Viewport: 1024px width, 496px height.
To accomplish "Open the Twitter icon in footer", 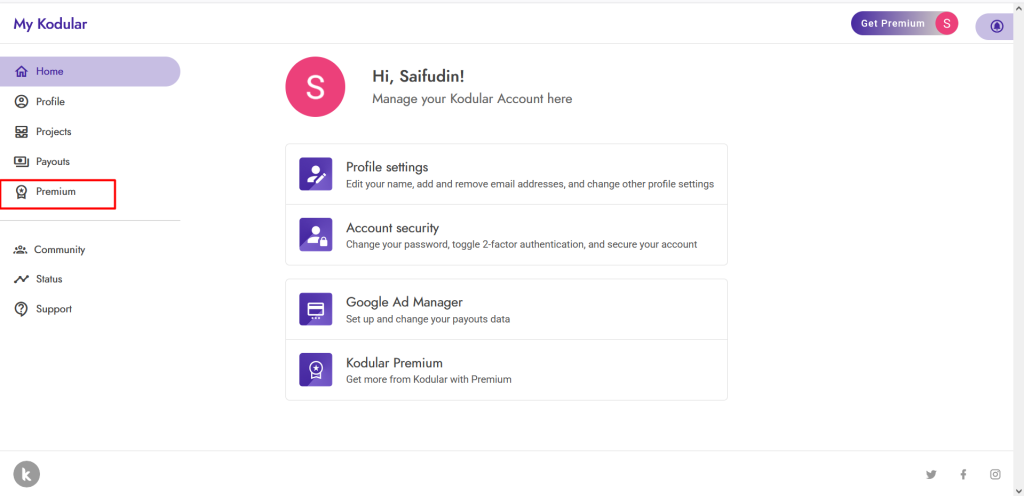I will pos(931,474).
